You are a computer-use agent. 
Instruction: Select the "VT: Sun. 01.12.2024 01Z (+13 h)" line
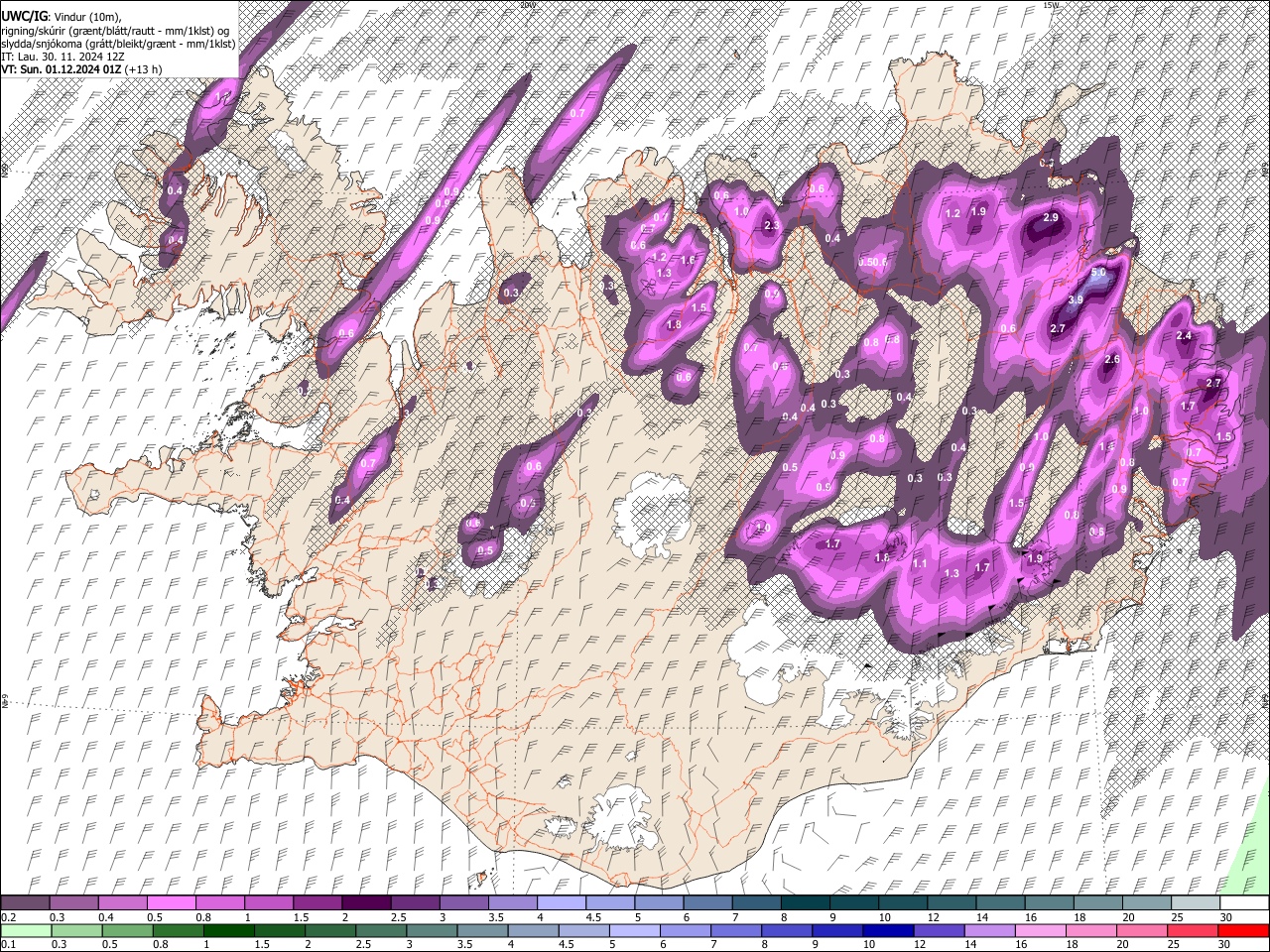coord(81,69)
